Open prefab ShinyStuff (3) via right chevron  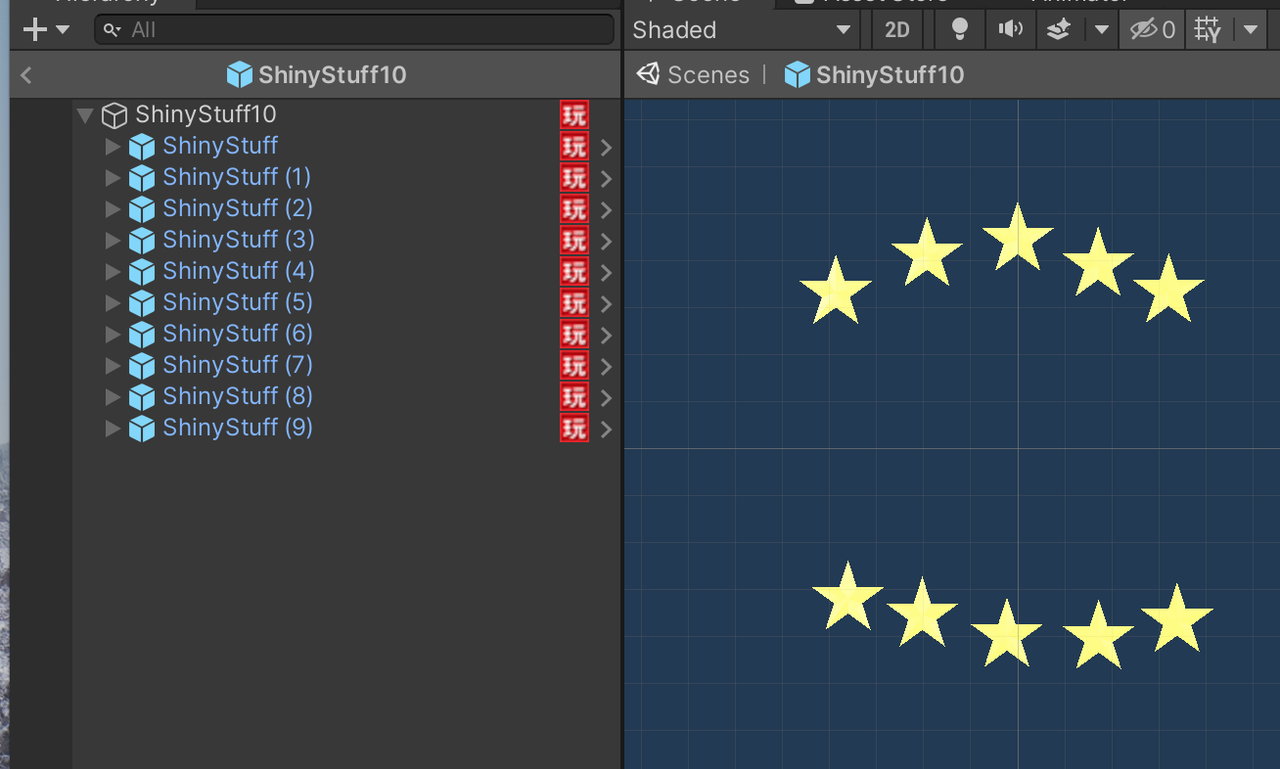(x=606, y=241)
